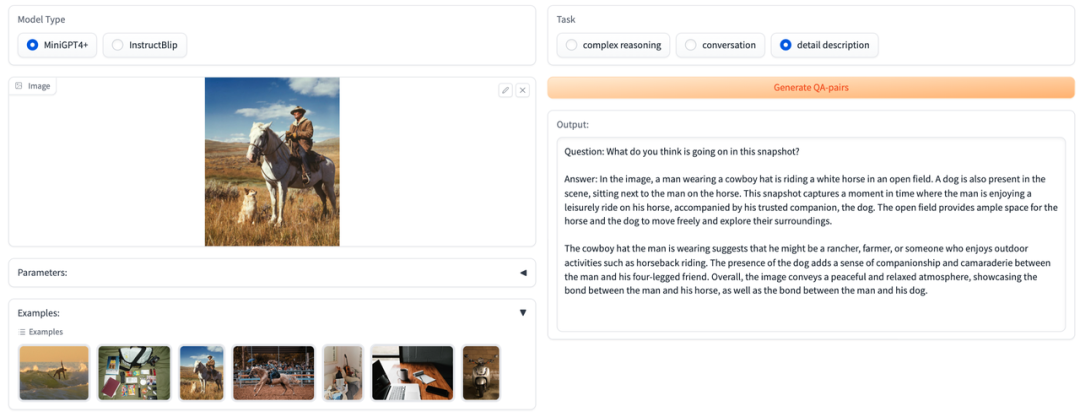Choose the conversation task
The width and height of the screenshot is (1080, 417).
(720, 45)
